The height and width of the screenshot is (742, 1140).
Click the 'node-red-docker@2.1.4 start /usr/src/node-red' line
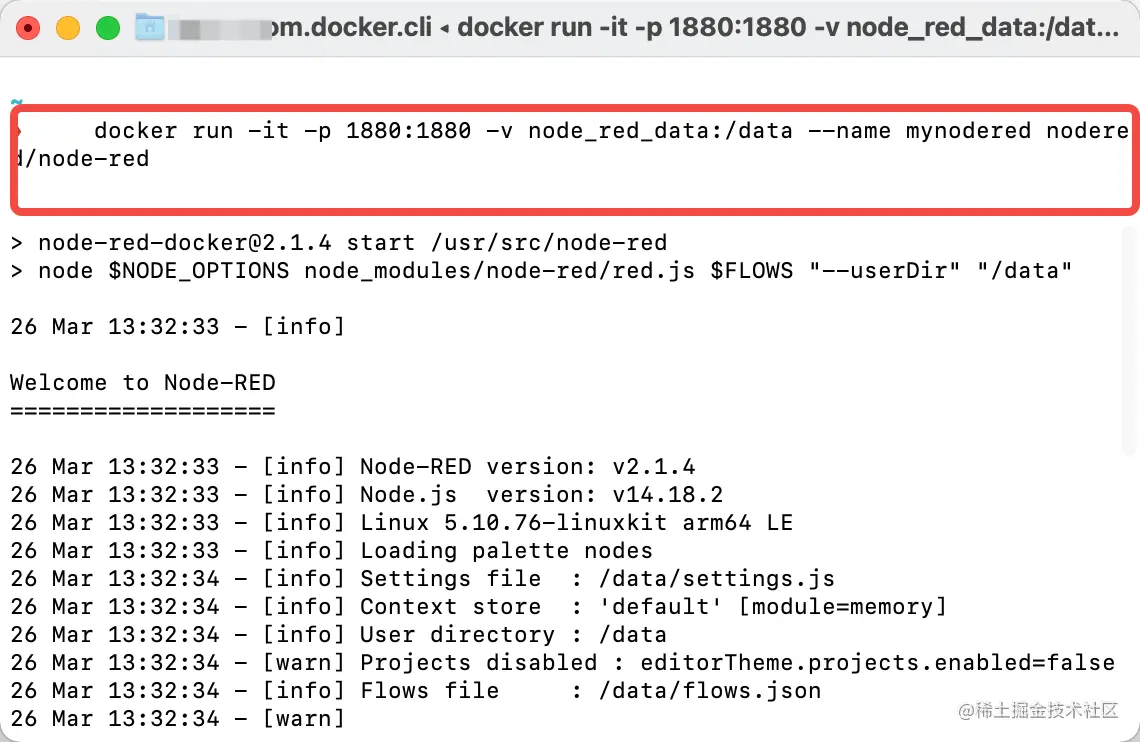coord(339,242)
